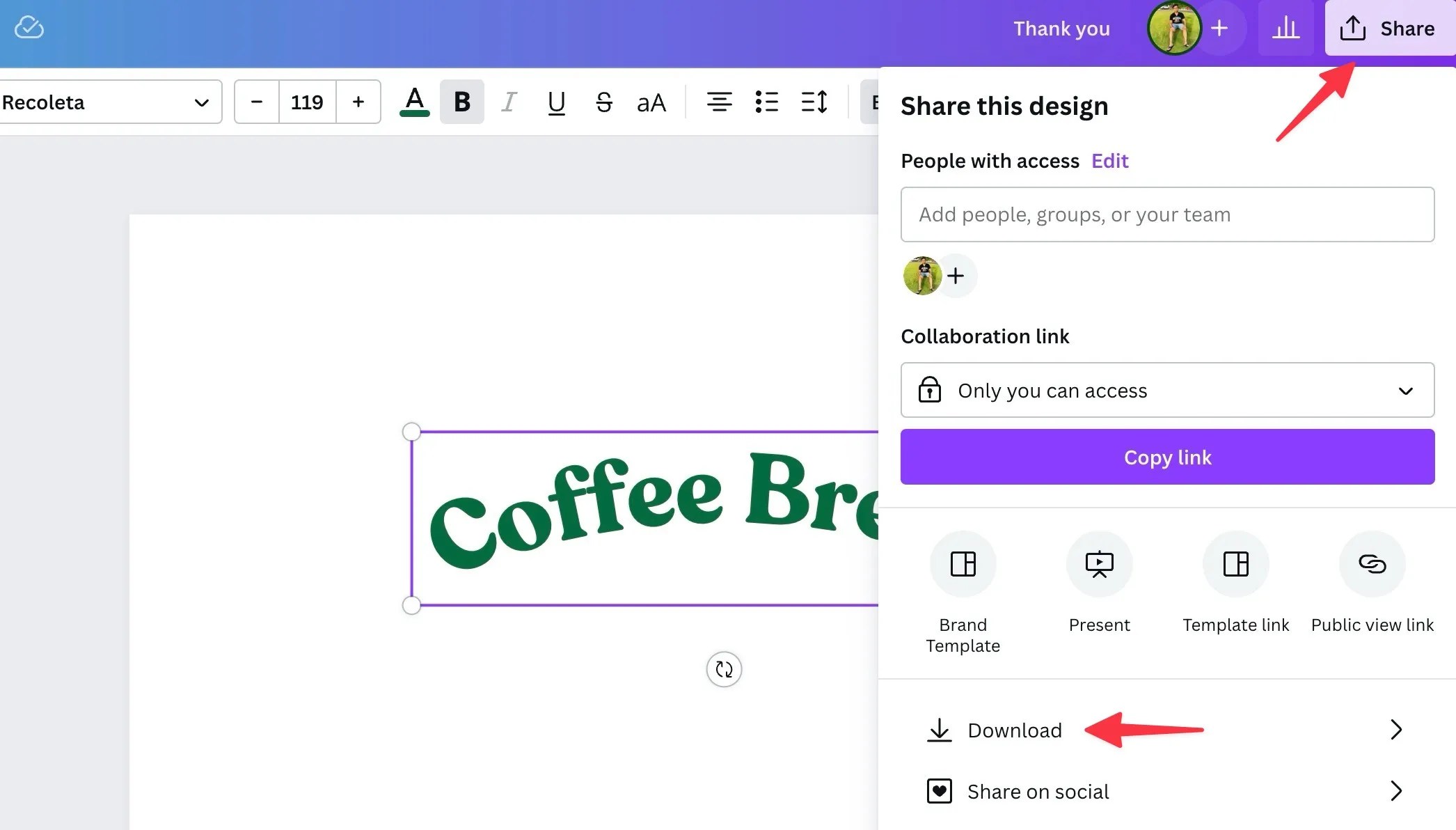Click Edit next to People with access
Screen dimensions: 1456x830
click(1110, 161)
